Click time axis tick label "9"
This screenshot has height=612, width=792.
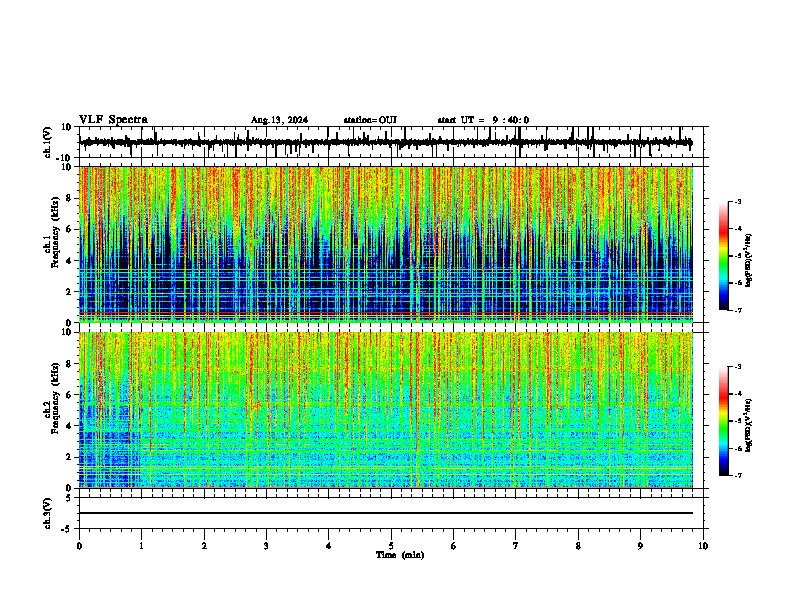coord(640,546)
